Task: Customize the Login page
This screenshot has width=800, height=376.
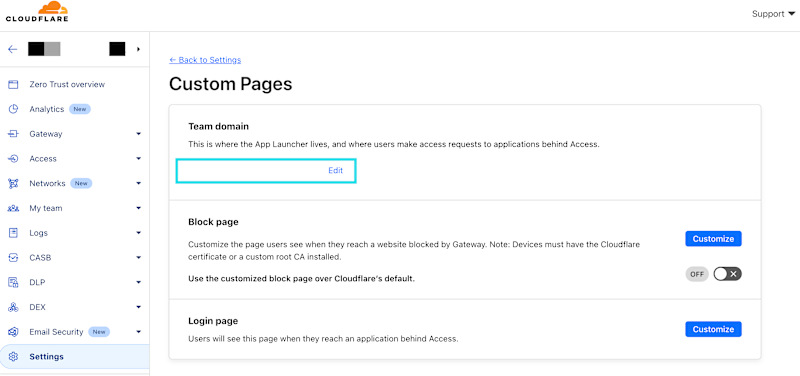Action: 713,329
